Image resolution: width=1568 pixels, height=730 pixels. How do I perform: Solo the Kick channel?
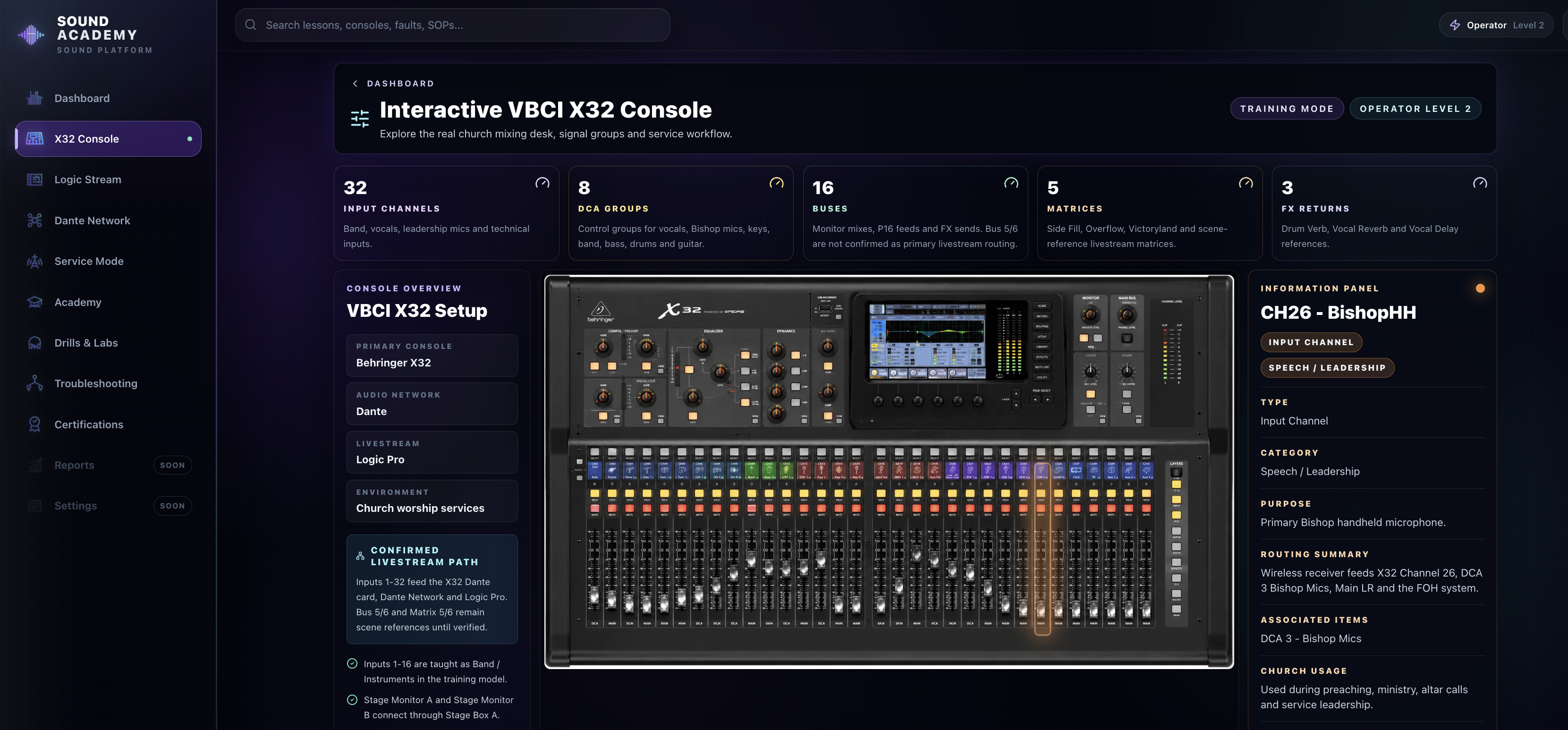pyautogui.click(x=595, y=494)
